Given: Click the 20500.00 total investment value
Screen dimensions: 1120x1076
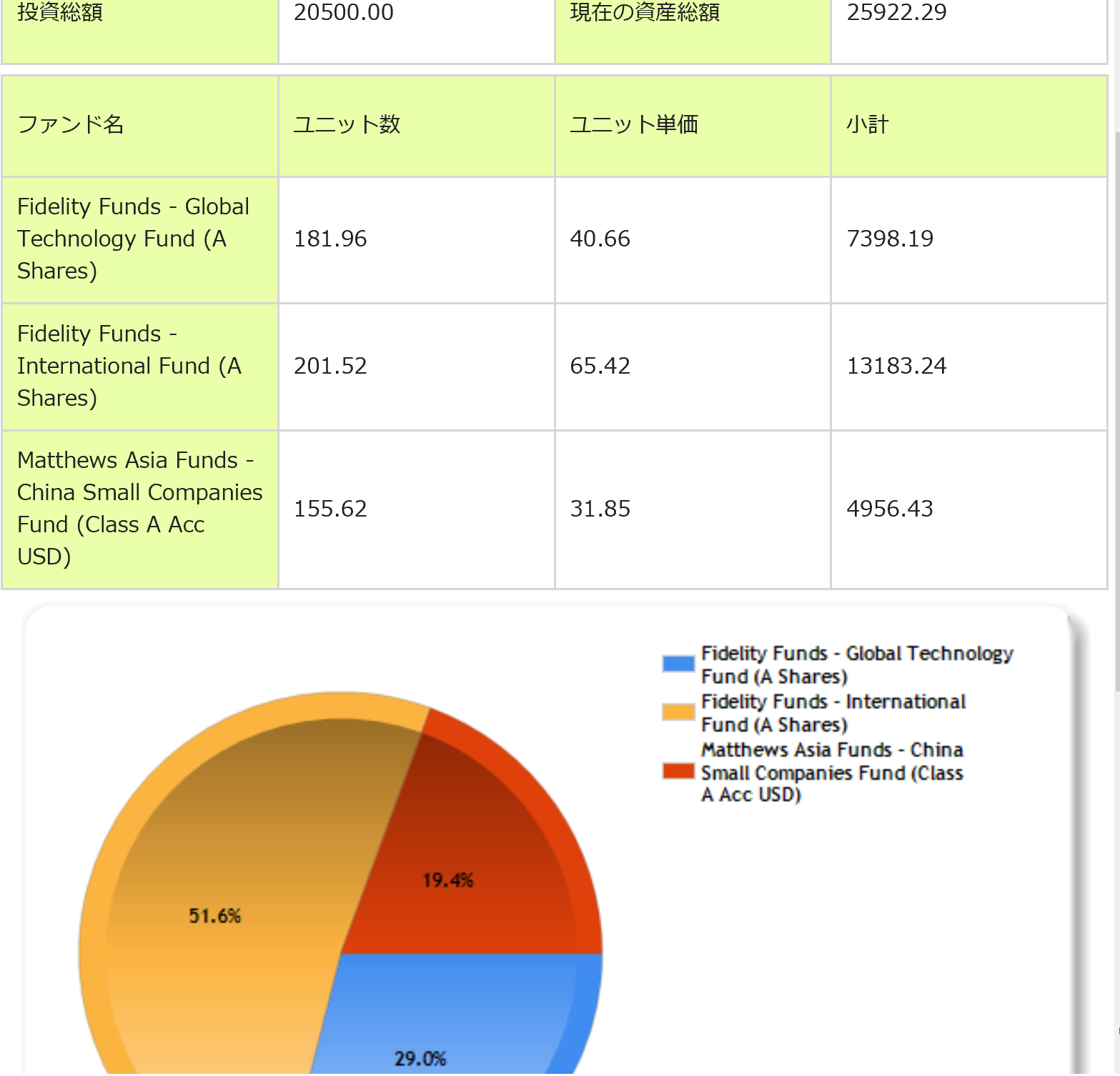Looking at the screenshot, I should [344, 13].
